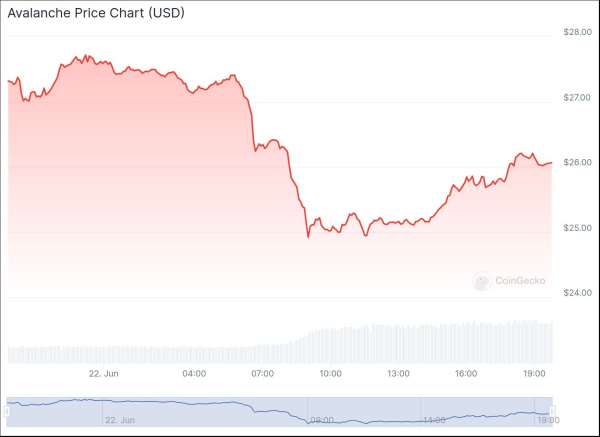Click the $28.00 price axis label
This screenshot has height=437, width=600.
tap(579, 32)
